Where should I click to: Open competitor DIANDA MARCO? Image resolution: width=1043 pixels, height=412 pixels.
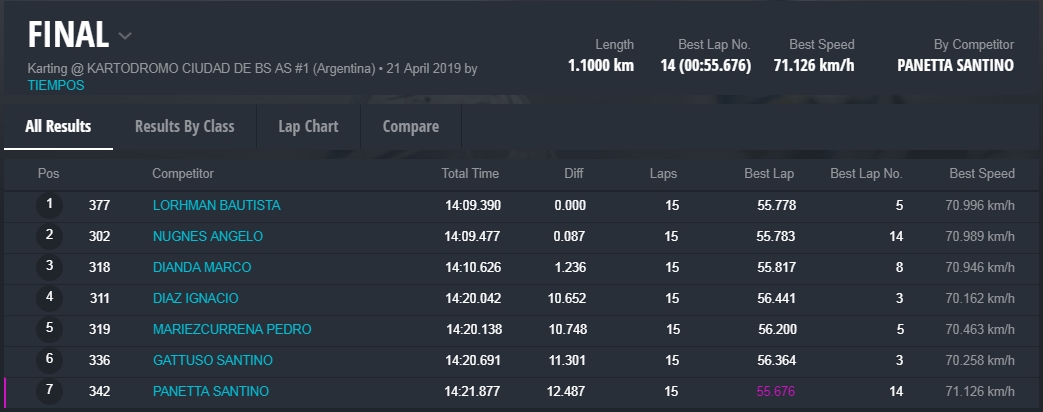tap(201, 267)
